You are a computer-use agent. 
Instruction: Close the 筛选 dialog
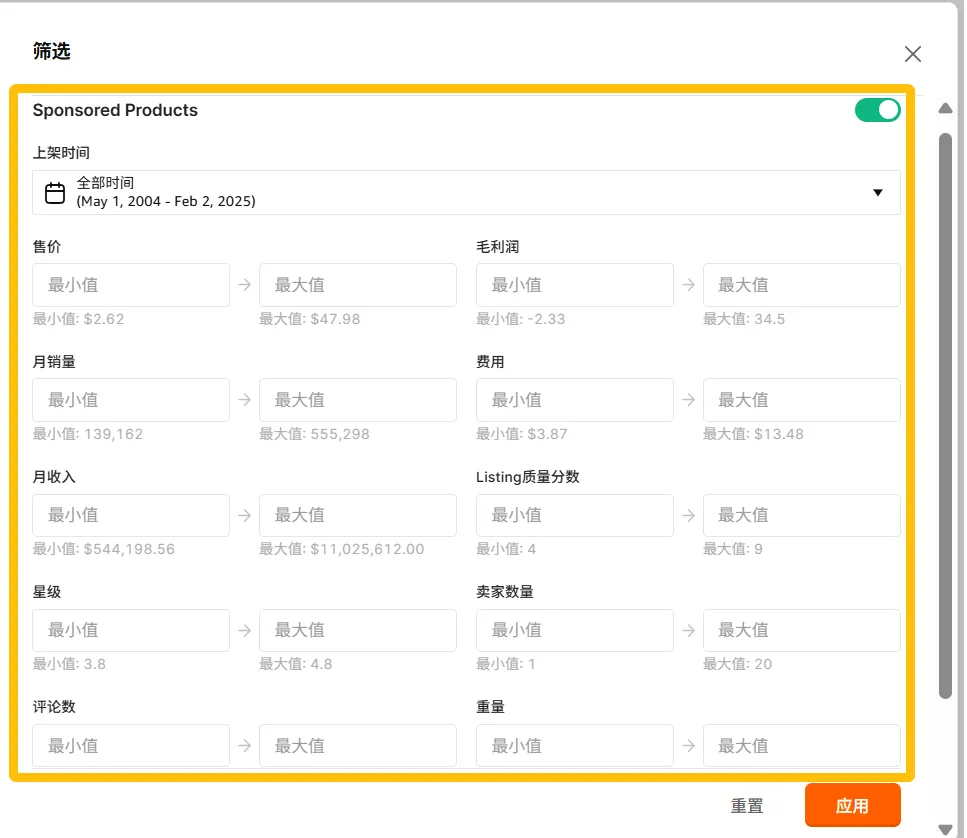[913, 54]
